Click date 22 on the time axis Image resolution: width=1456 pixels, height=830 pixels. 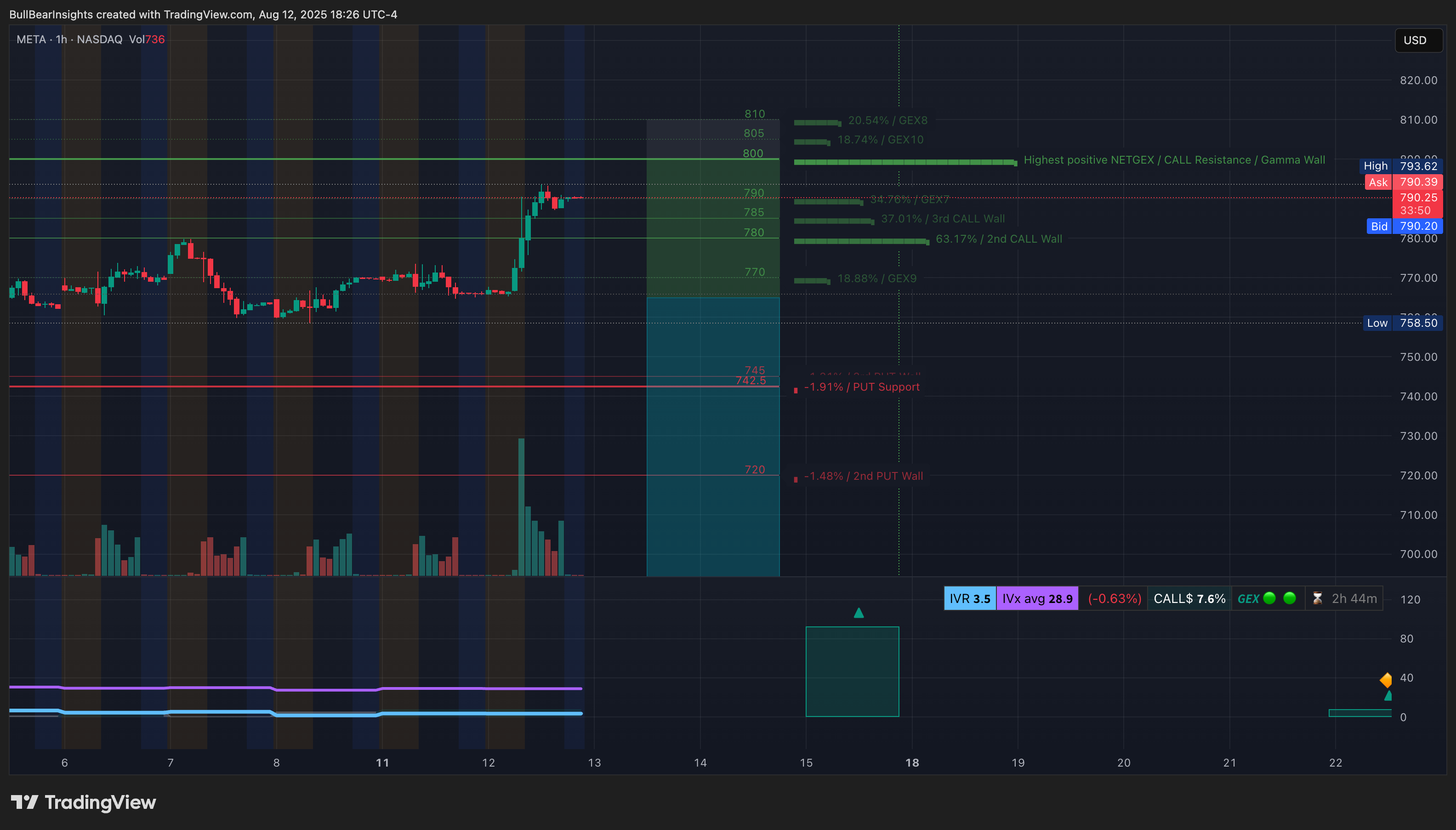pos(1336,763)
